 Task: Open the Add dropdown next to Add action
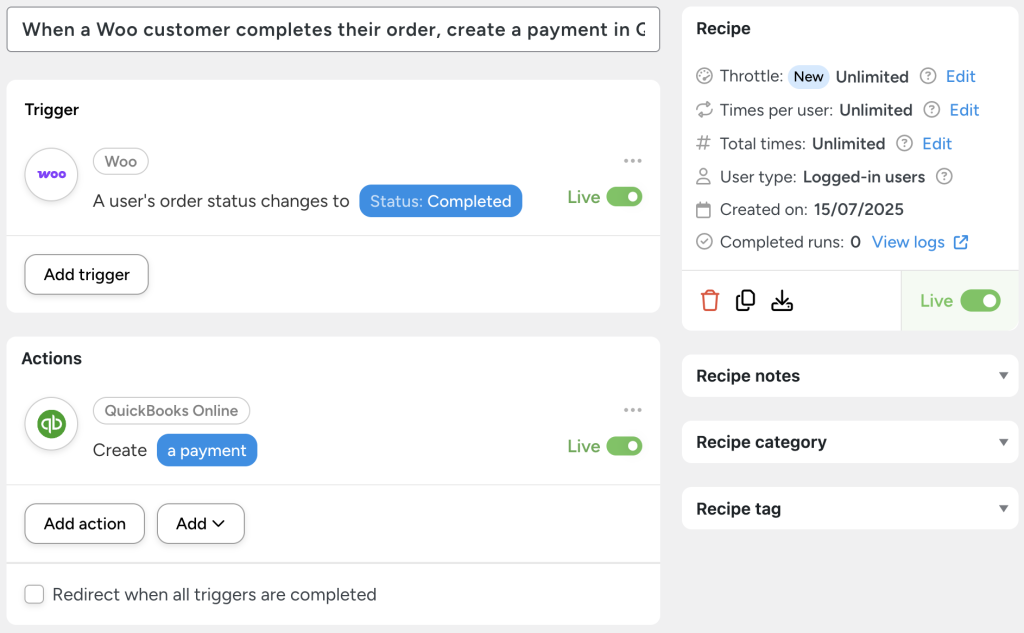pos(200,523)
